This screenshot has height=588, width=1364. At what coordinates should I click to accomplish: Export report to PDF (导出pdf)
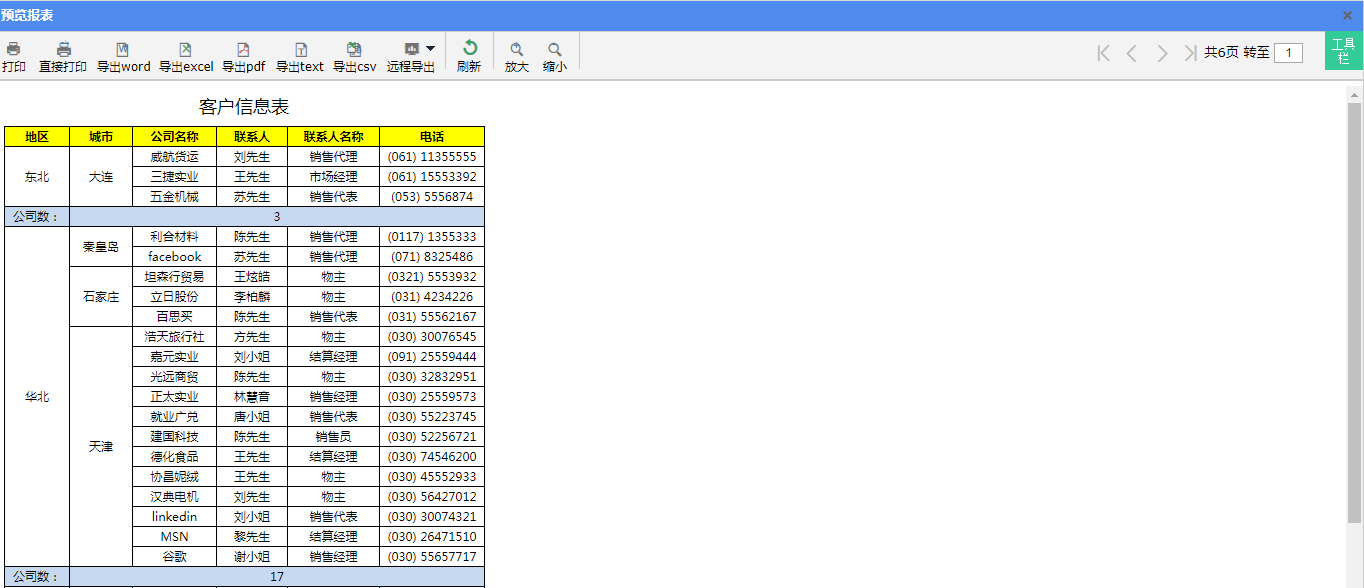point(243,50)
